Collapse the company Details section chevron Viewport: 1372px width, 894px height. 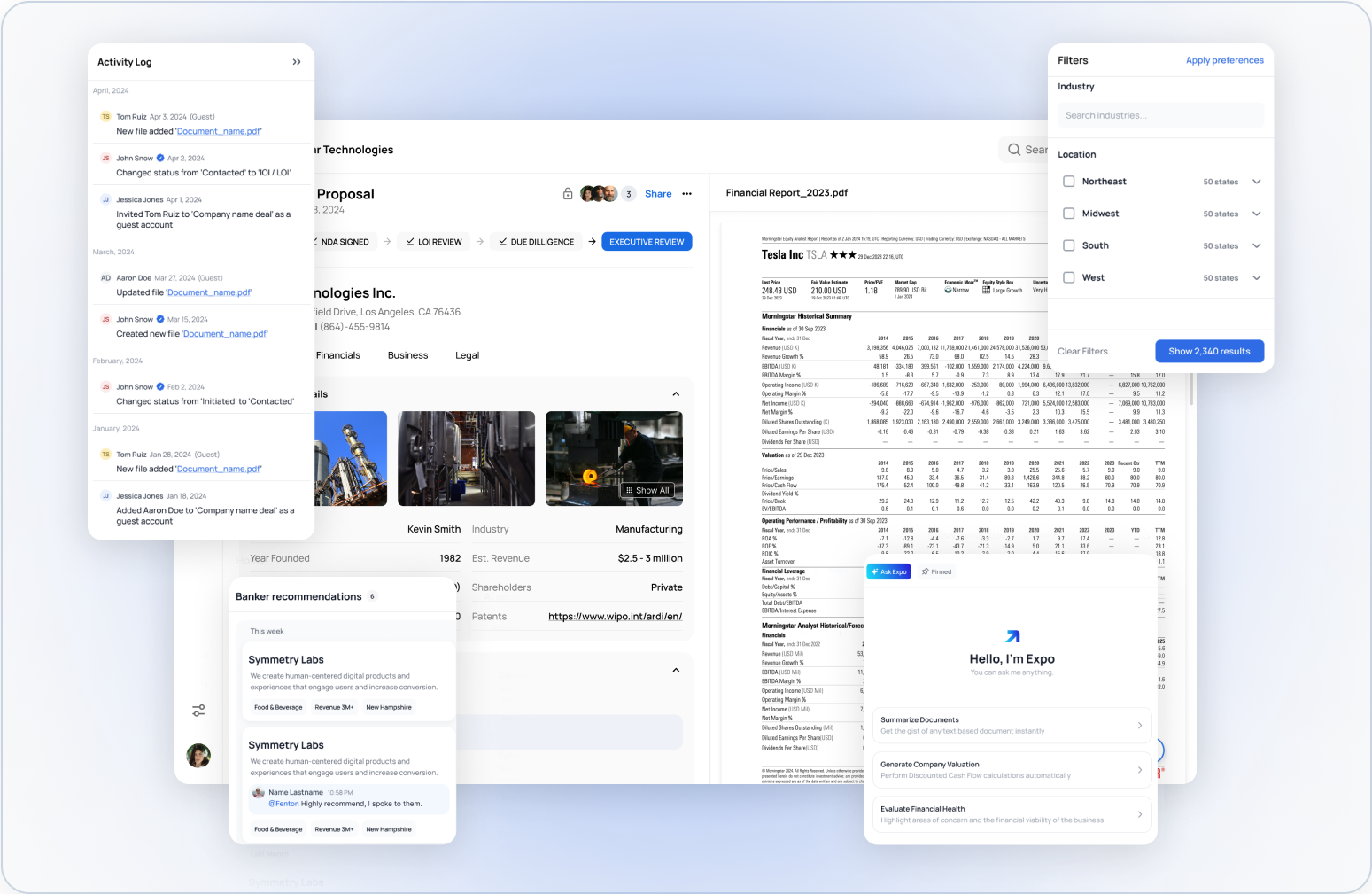click(676, 393)
